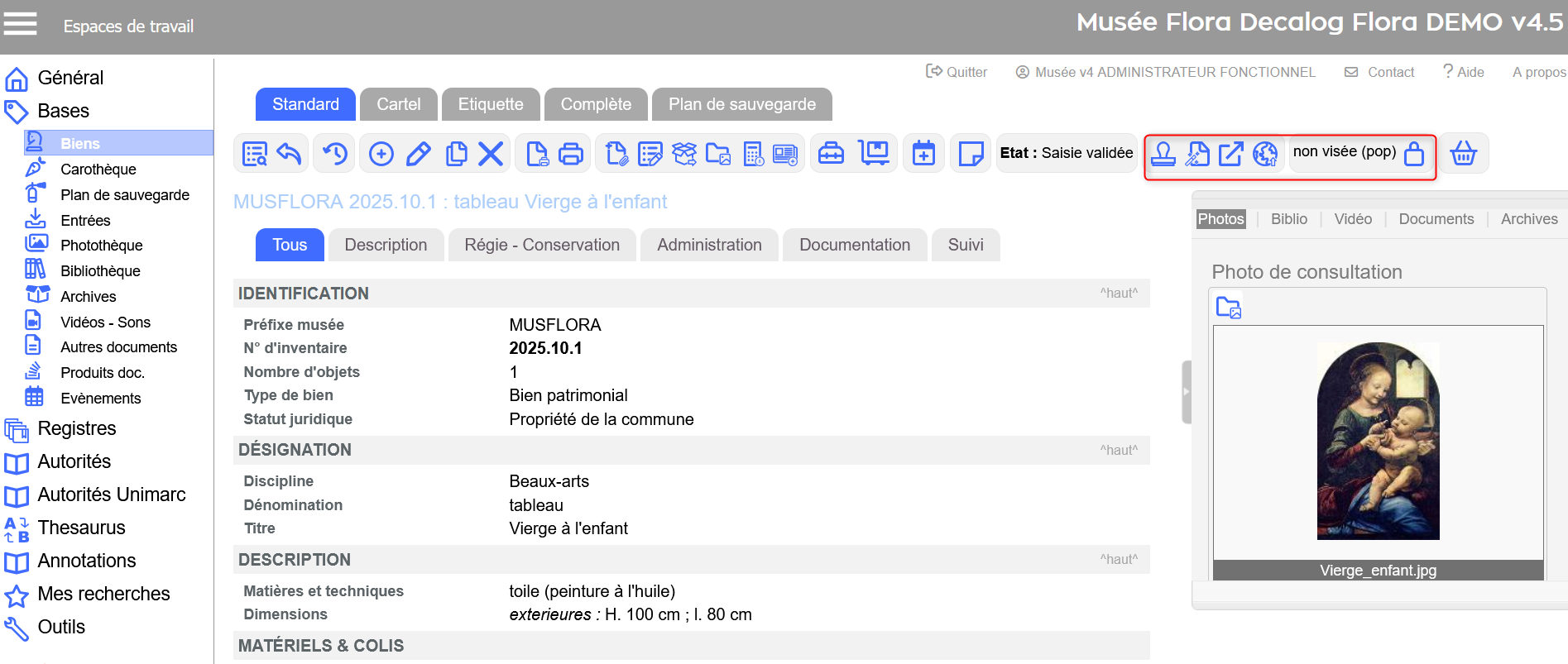Image resolution: width=1568 pixels, height=664 pixels.
Task: Click the history clock icon
Action: pyautogui.click(x=335, y=154)
